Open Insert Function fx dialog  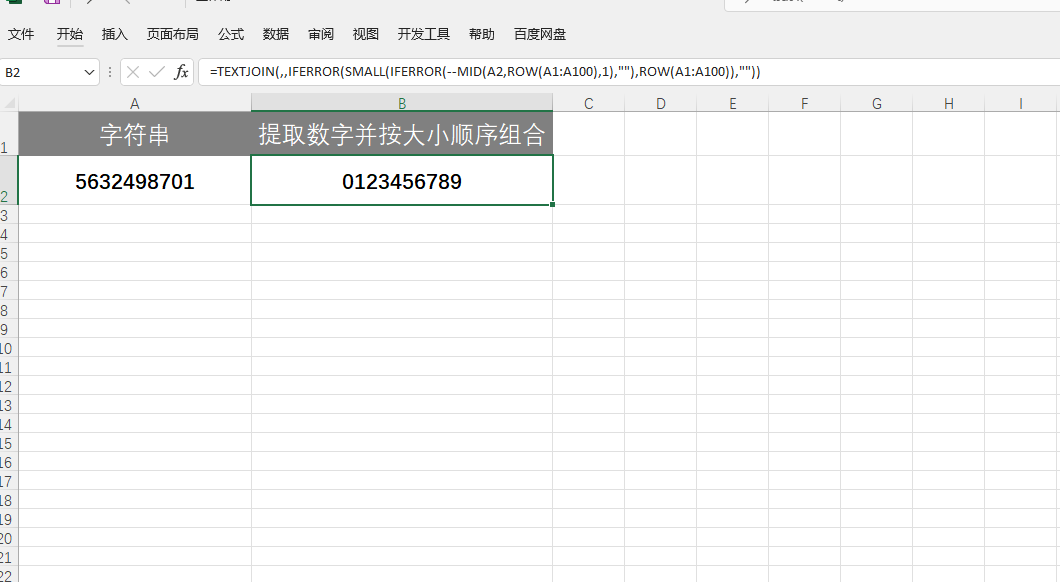point(181,72)
